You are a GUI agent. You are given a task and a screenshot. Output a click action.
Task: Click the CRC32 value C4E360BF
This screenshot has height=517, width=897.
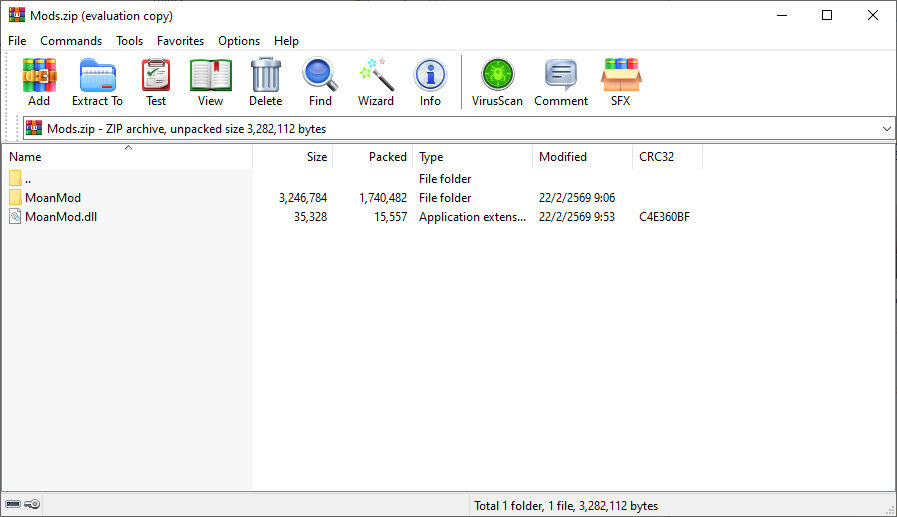tap(664, 217)
